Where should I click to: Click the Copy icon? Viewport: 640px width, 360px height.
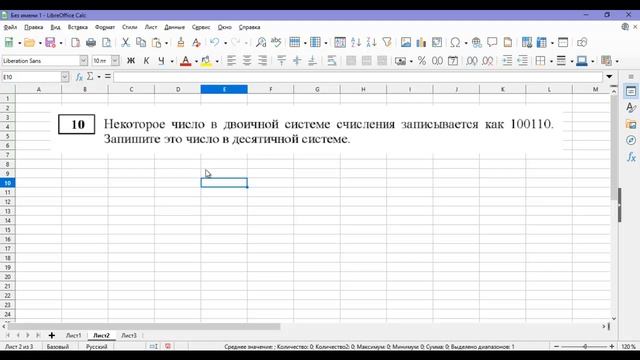tap(141, 42)
